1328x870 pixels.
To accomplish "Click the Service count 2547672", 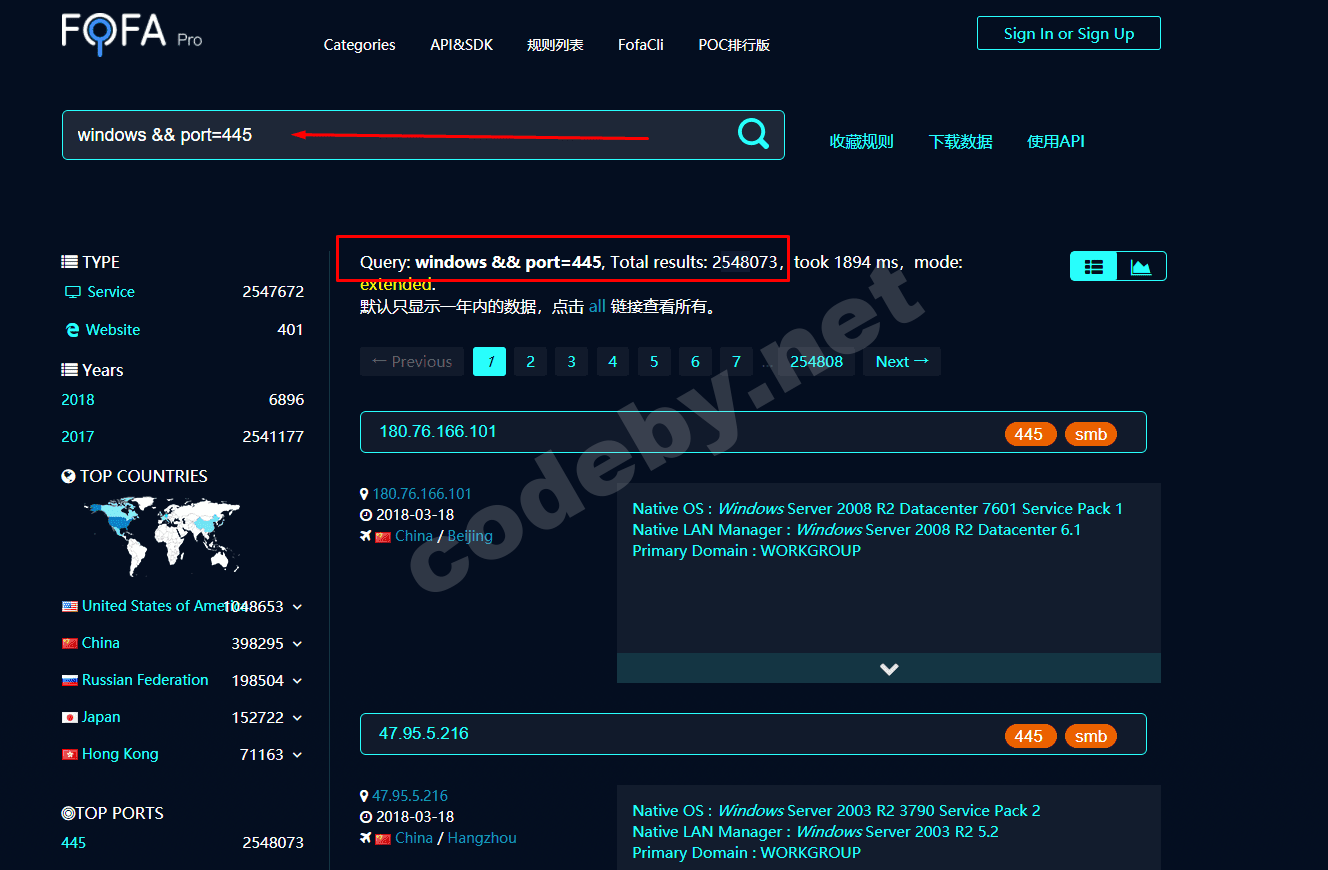I will tap(273, 292).
